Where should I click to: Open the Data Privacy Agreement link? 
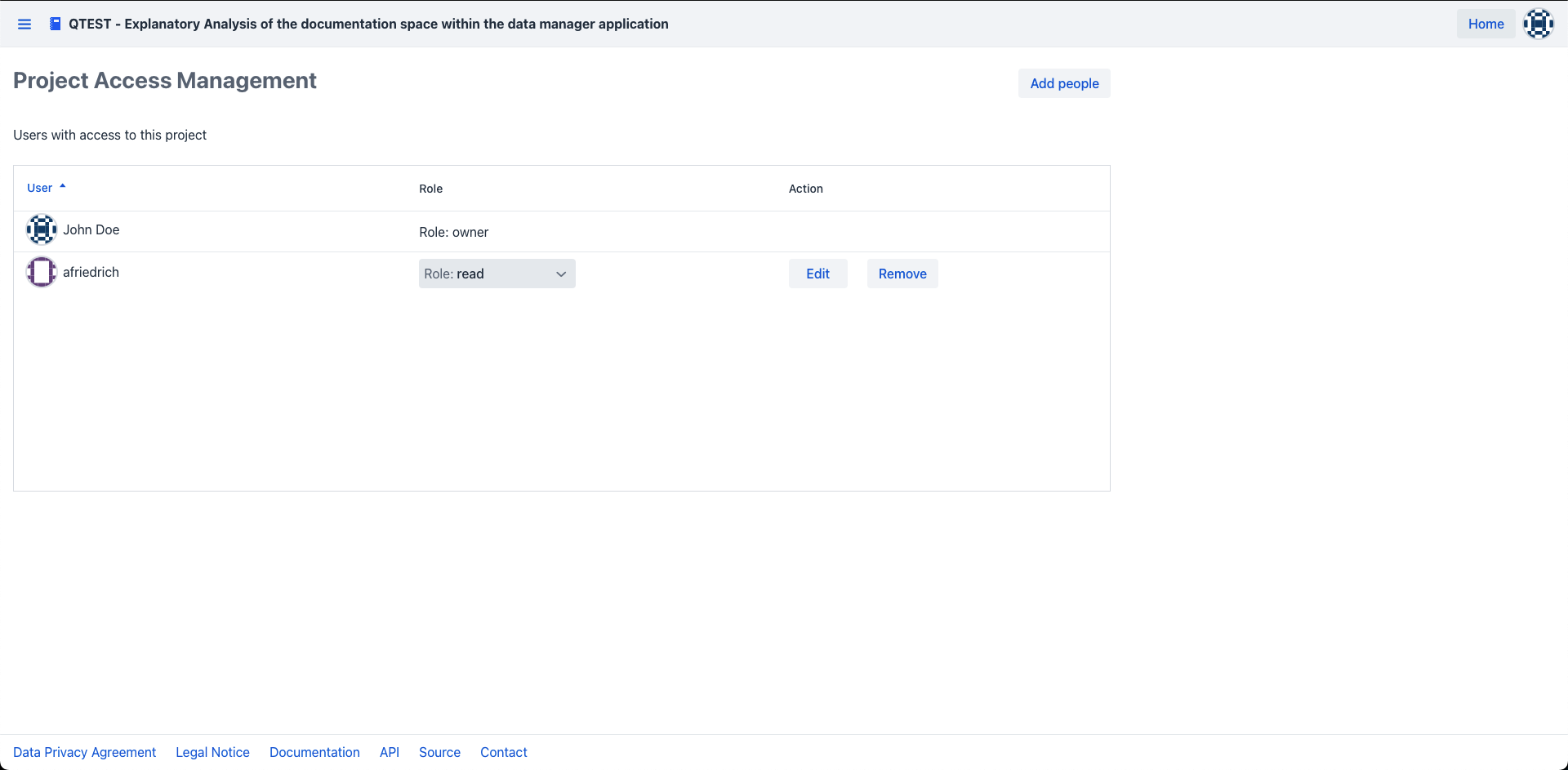pos(84,752)
